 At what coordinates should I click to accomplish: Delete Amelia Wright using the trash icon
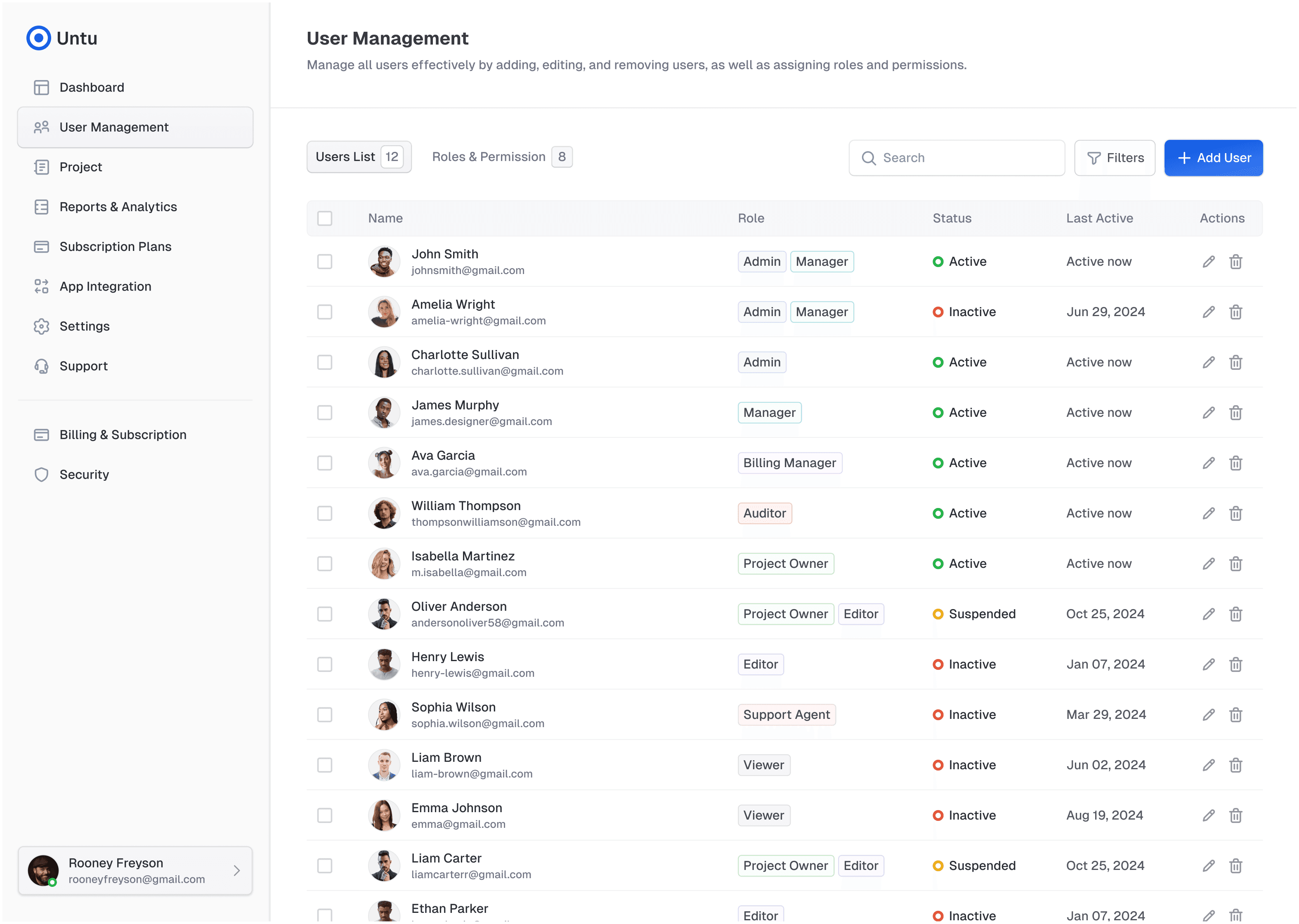point(1235,312)
